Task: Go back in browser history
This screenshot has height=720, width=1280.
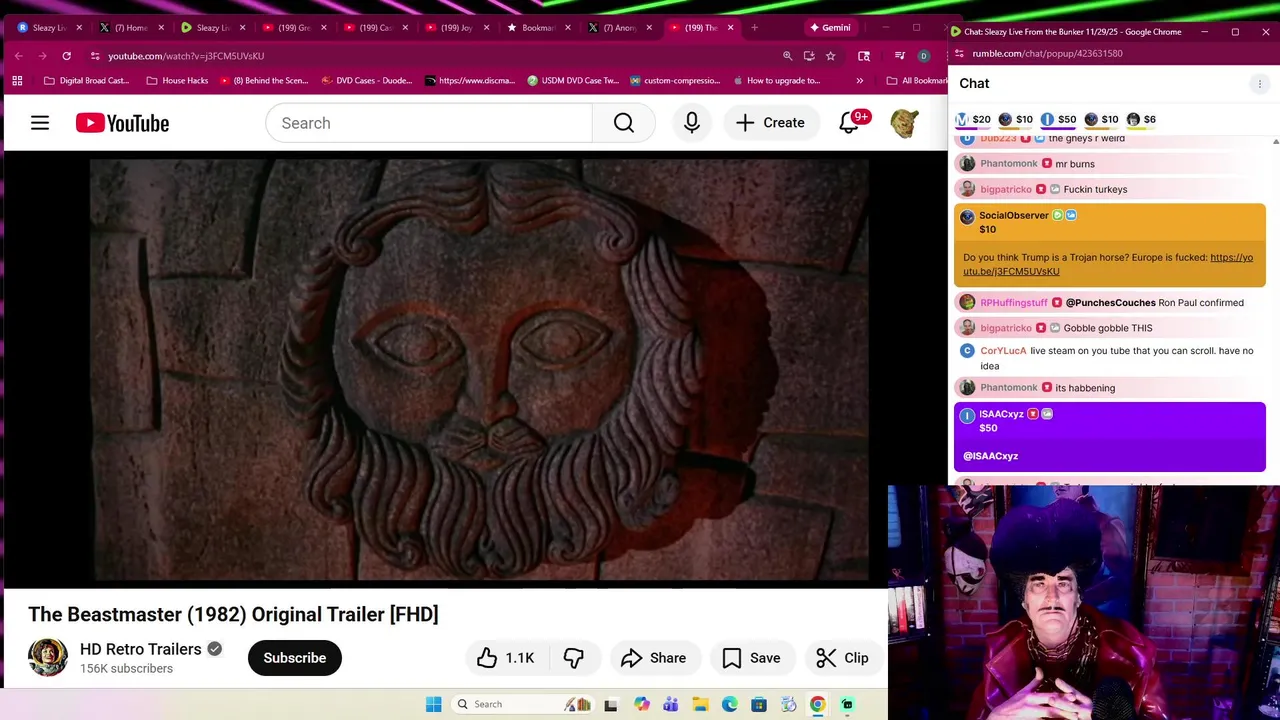Action: click(x=18, y=56)
